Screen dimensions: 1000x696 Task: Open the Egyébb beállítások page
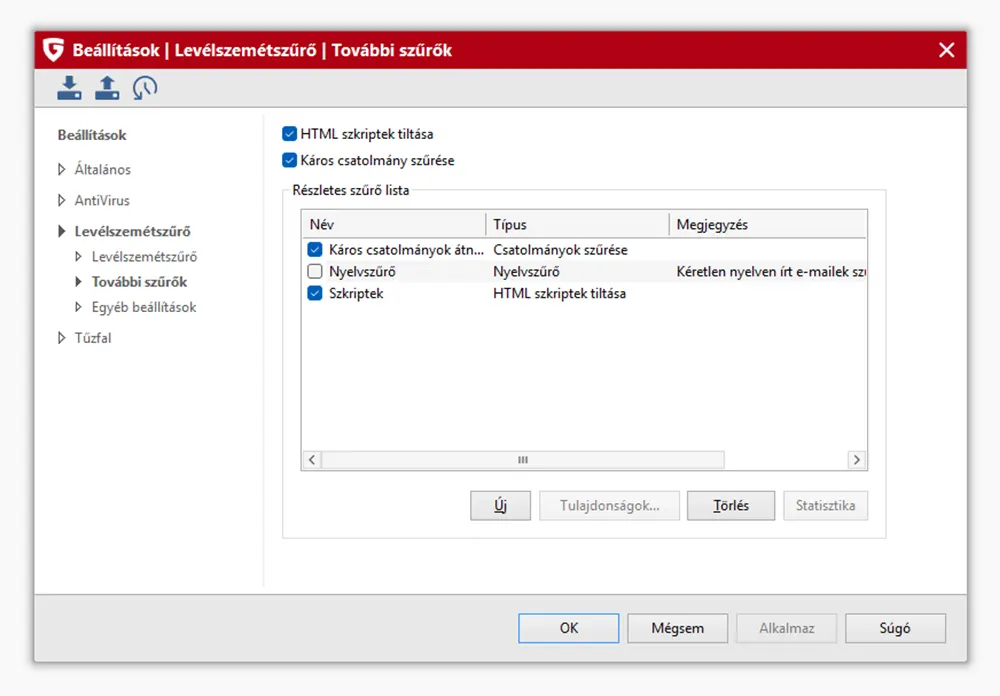pyautogui.click(x=144, y=308)
